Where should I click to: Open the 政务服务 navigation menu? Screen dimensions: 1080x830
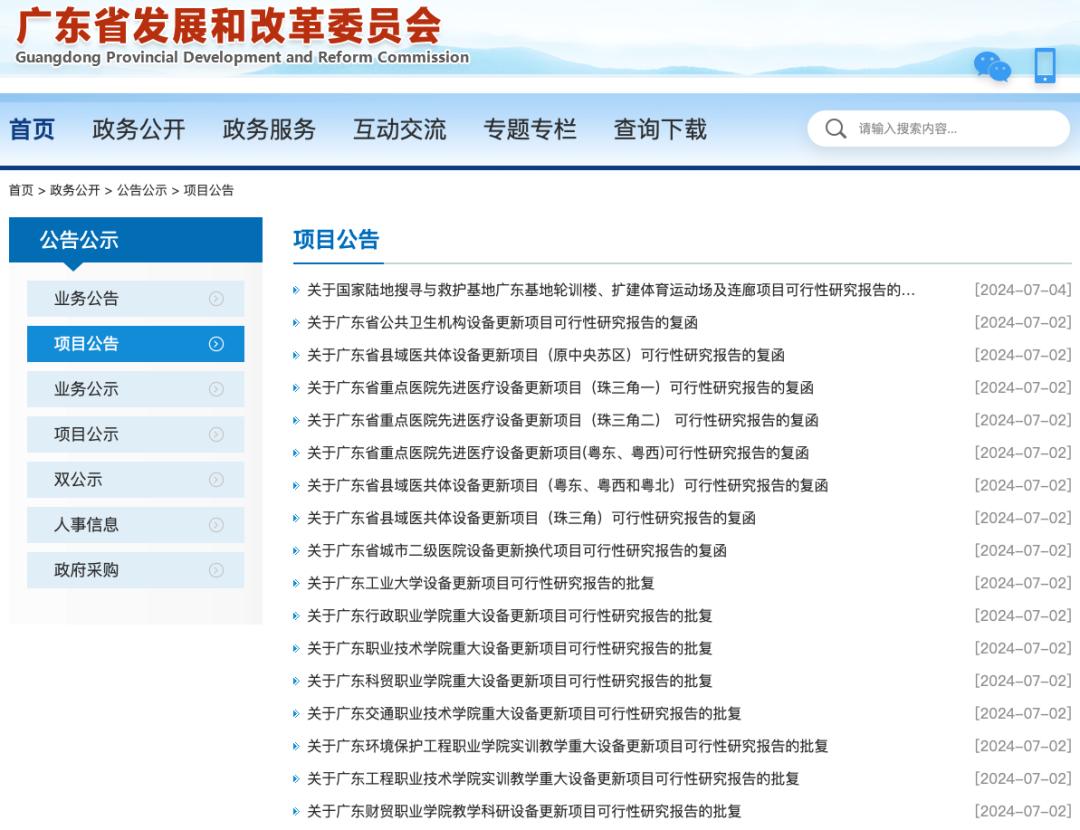coord(269,129)
